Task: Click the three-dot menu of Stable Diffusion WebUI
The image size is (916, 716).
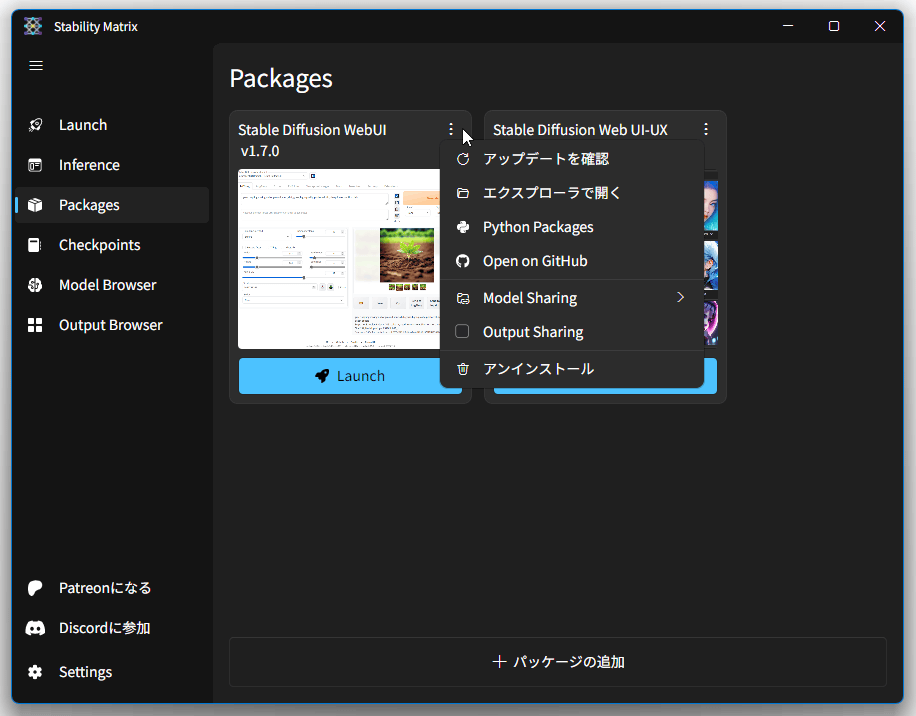Action: [450, 128]
